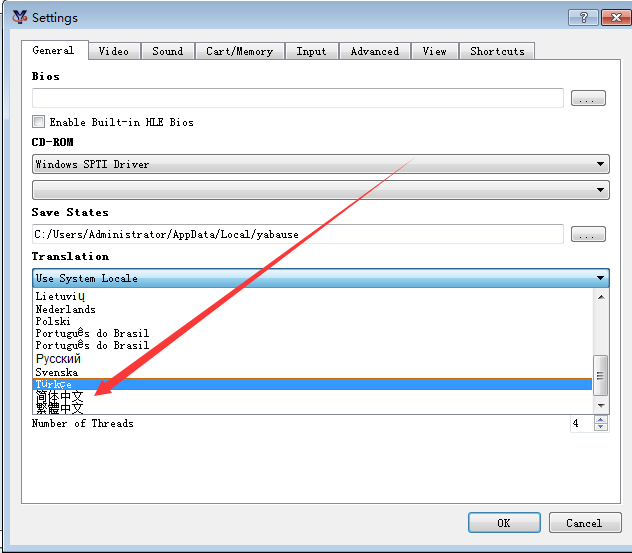
Task: Select Polski in language list
Action: point(312,321)
